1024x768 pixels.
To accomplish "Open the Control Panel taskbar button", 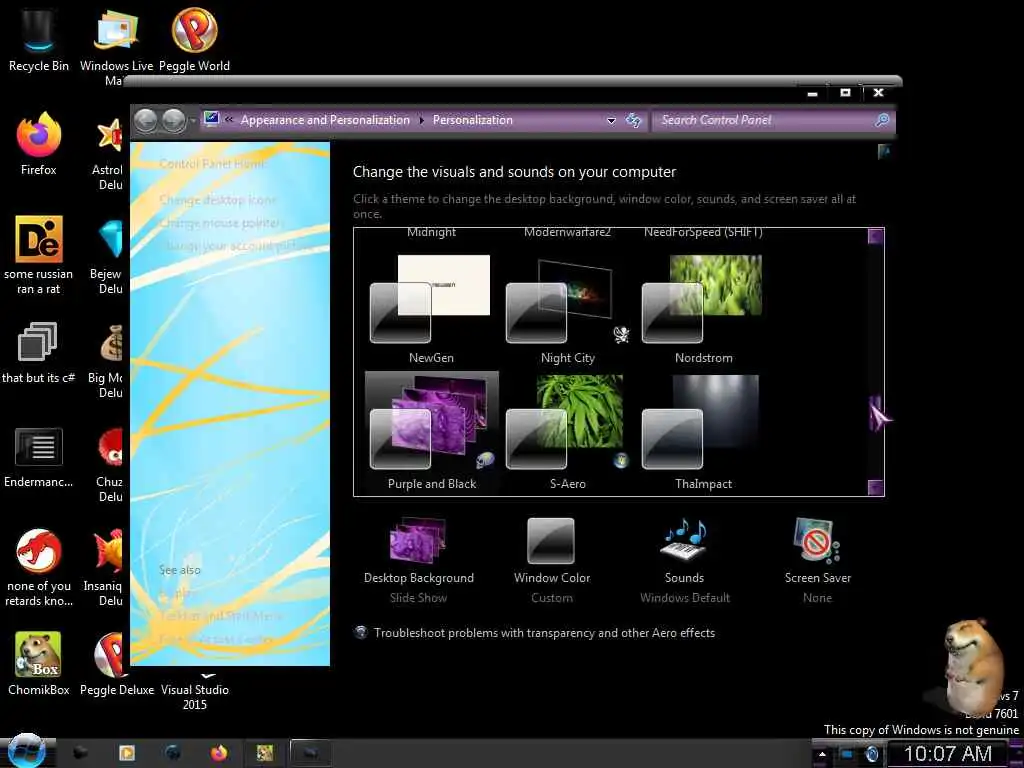I will [x=311, y=753].
